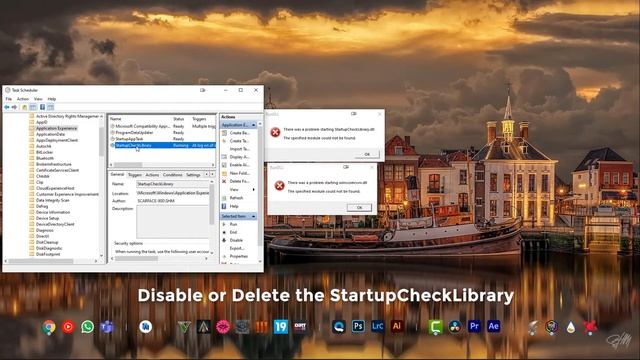Select the Data Integrity Scan folder
This screenshot has width=640, height=360.
(x=53, y=200)
